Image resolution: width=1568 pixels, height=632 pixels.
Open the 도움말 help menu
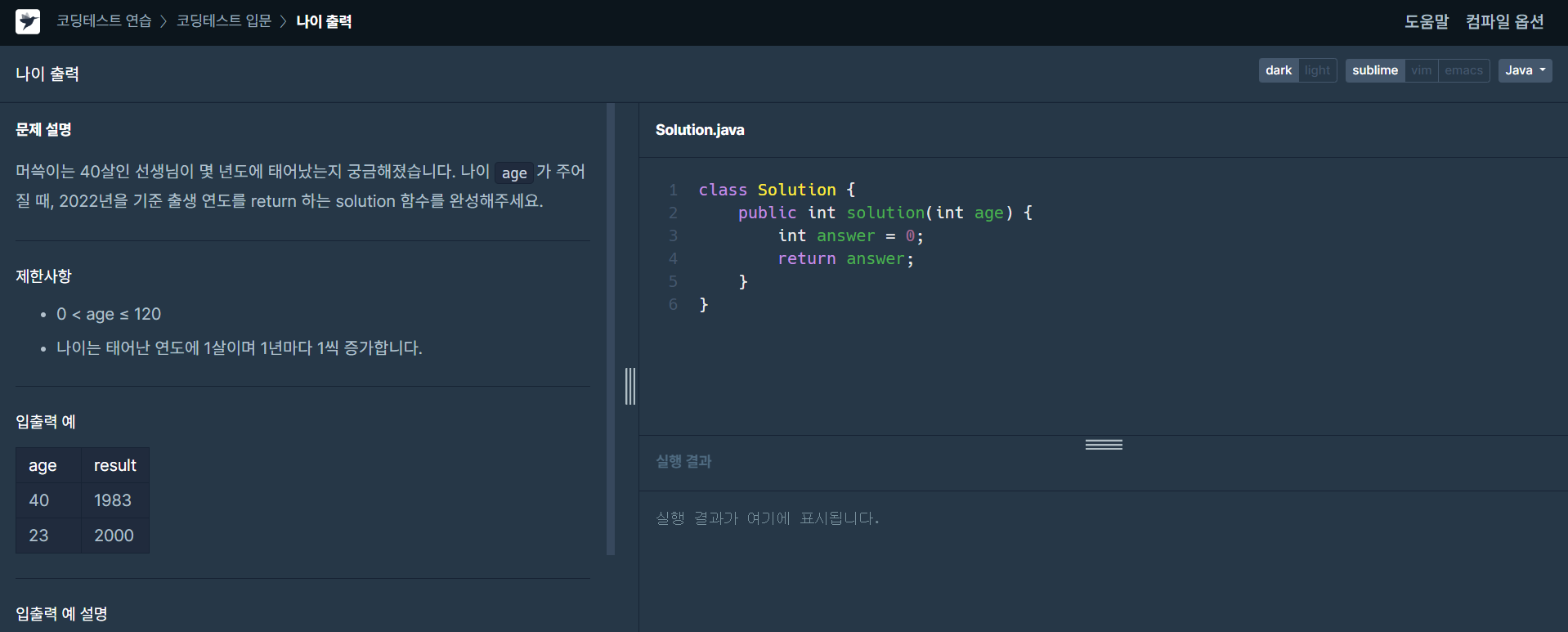[x=1427, y=22]
